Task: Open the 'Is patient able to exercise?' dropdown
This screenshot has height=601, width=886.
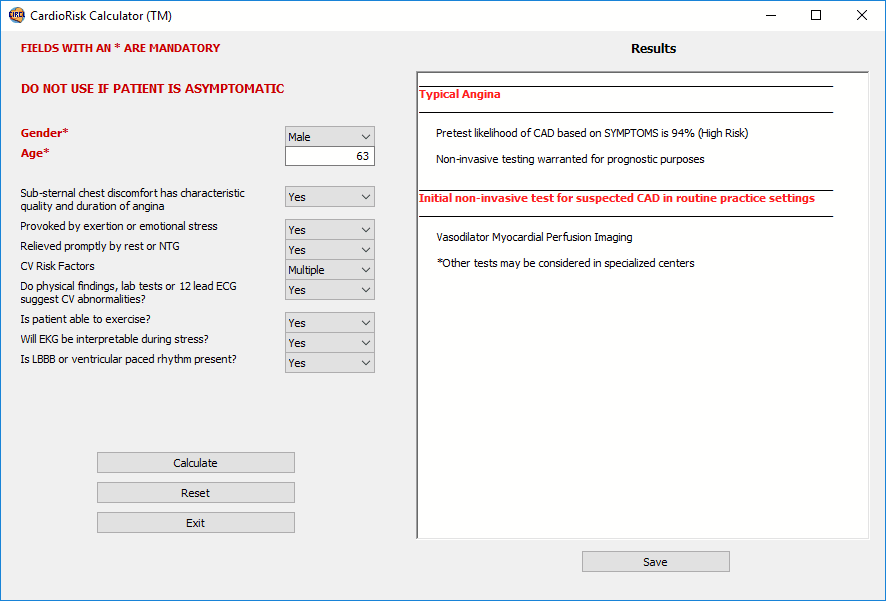Action: point(330,323)
